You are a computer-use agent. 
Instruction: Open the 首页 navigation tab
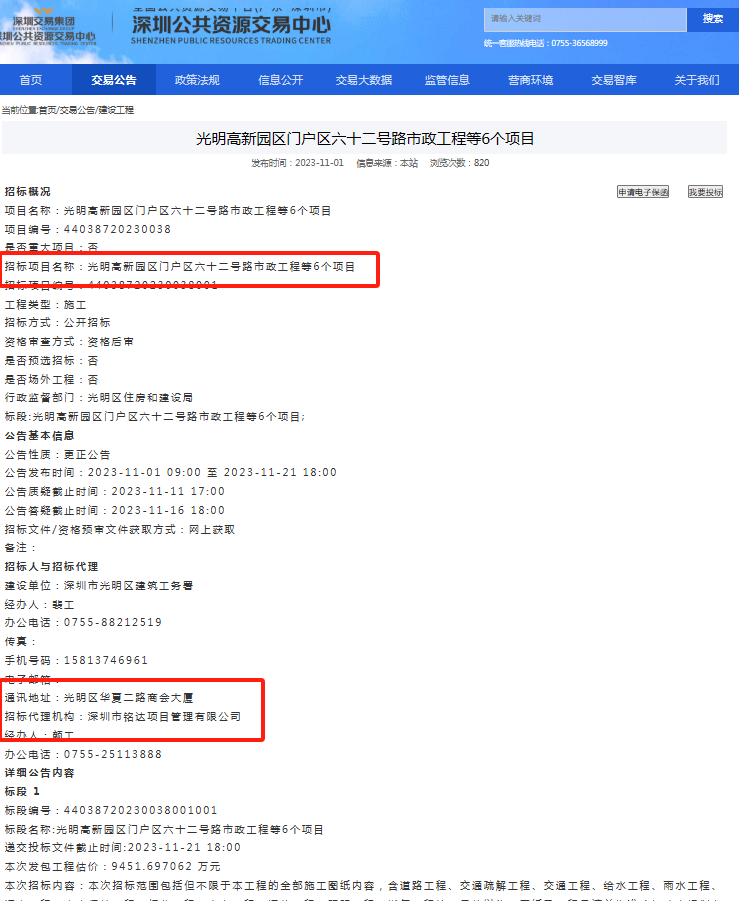click(x=31, y=80)
